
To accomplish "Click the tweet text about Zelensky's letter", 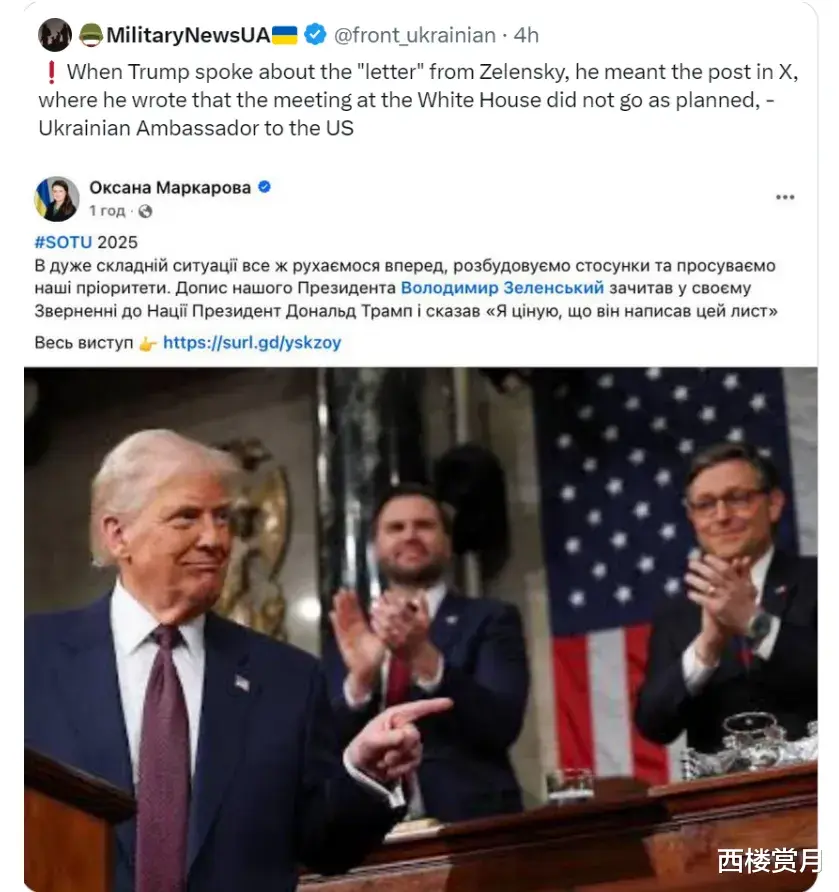I will point(418,100).
